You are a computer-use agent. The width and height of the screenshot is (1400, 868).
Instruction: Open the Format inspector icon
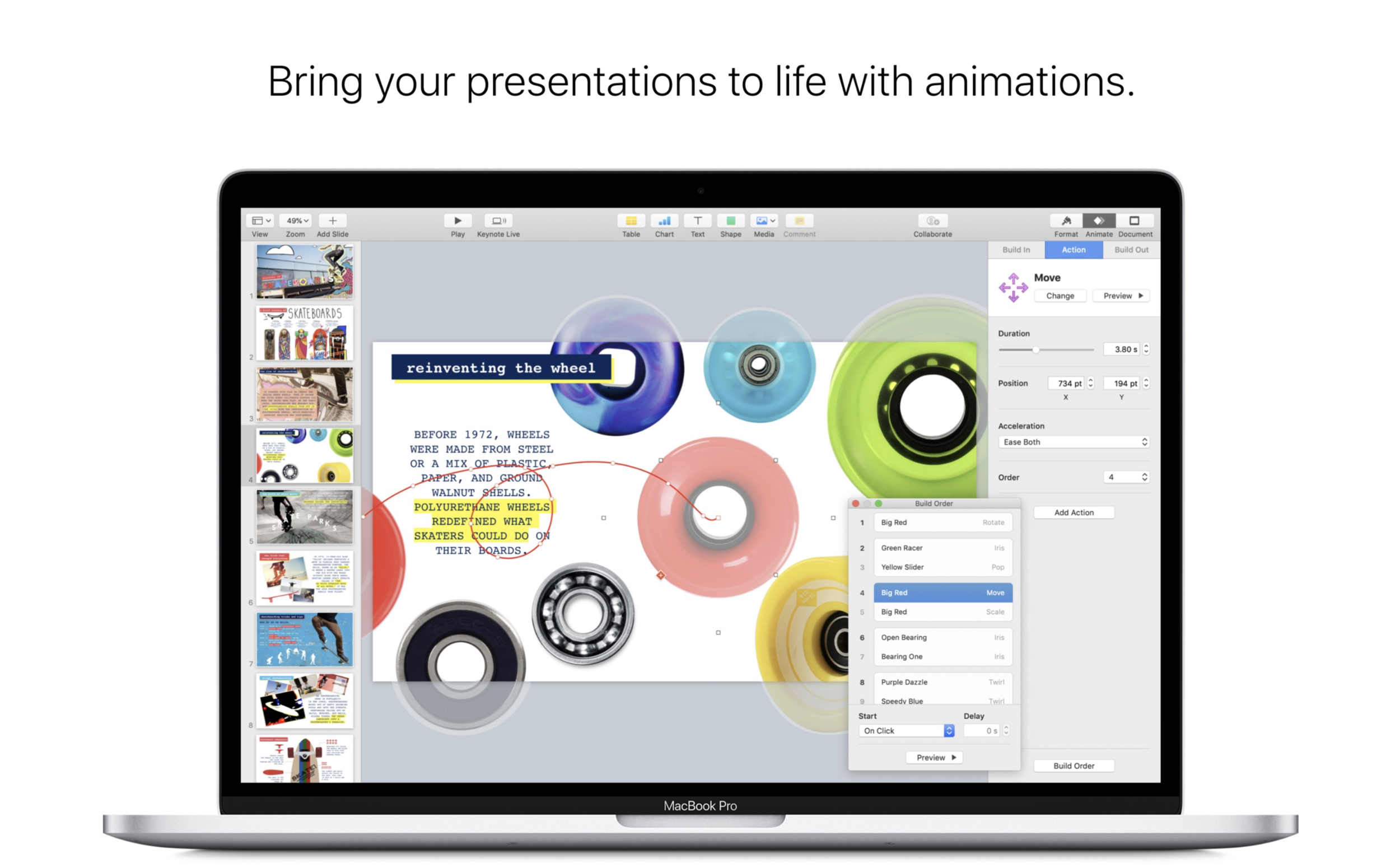coord(1065,221)
